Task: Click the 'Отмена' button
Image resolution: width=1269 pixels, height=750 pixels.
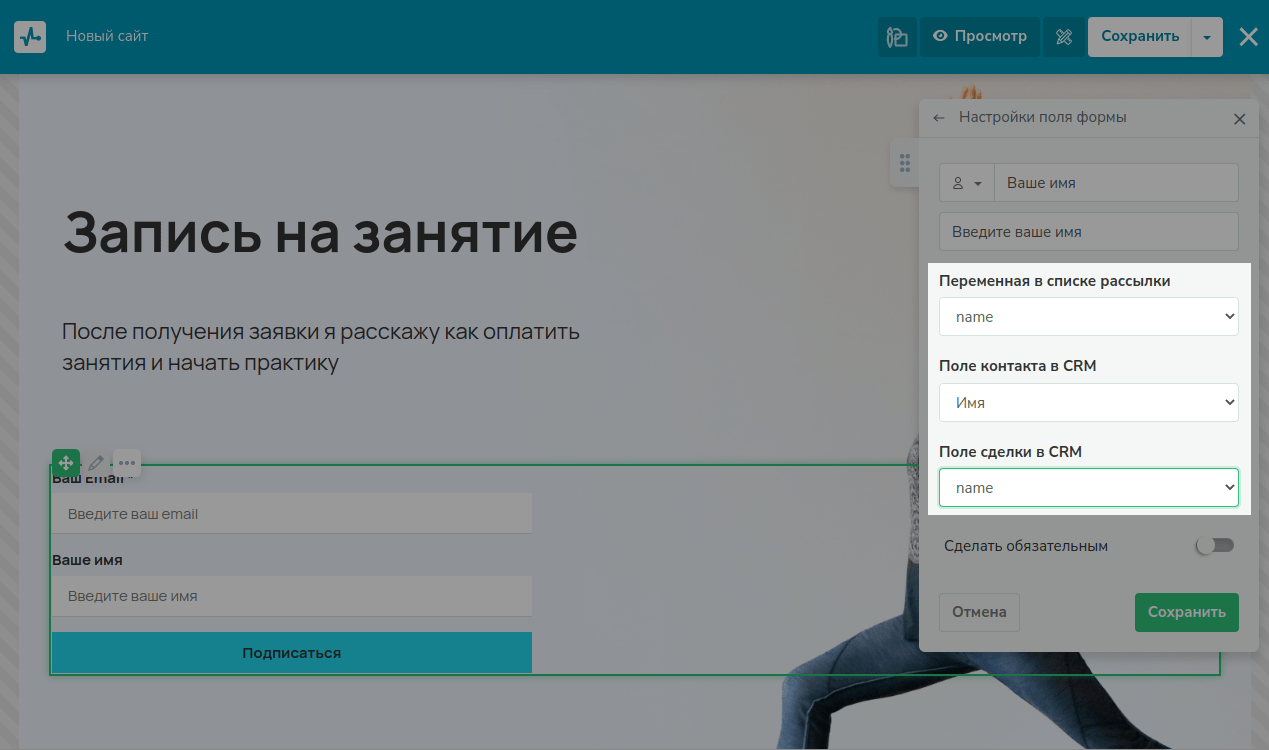Action: coord(979,612)
